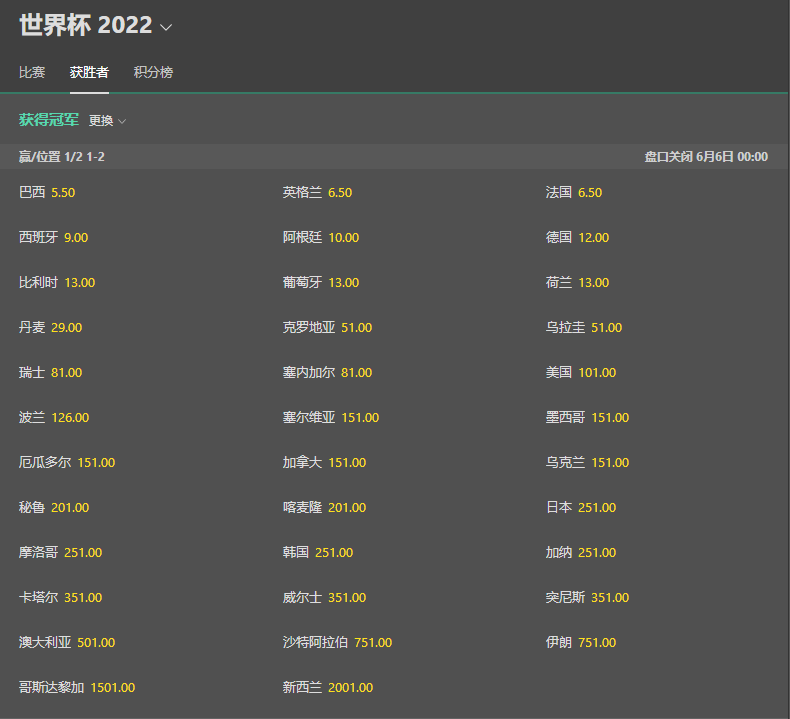790x719 pixels.
Task: Choose 加纳 odds 251.00
Action: click(x=581, y=552)
